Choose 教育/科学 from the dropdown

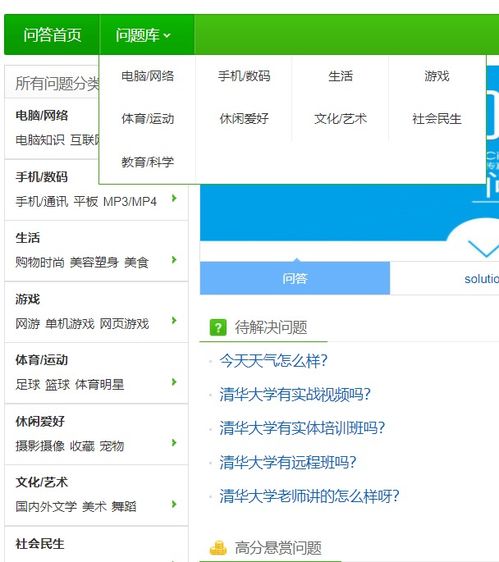click(x=147, y=162)
